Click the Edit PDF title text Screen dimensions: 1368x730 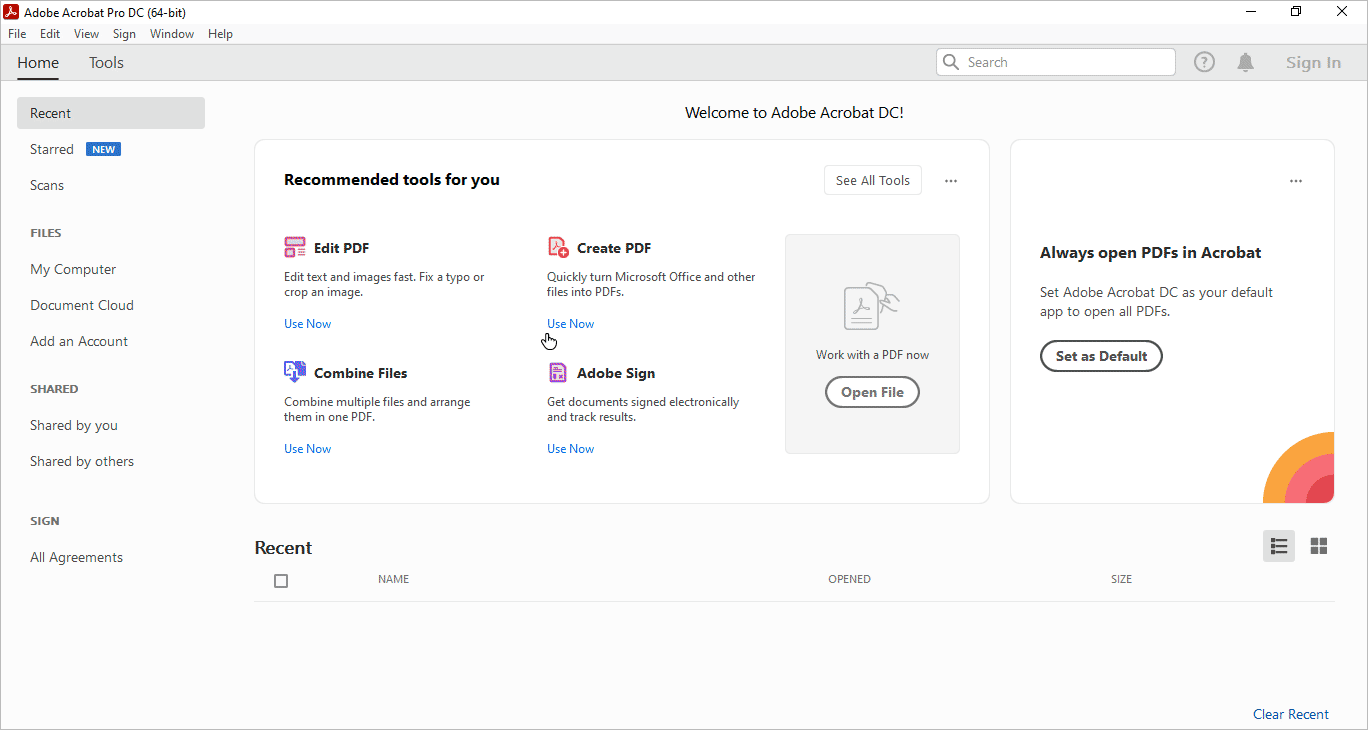(342, 248)
